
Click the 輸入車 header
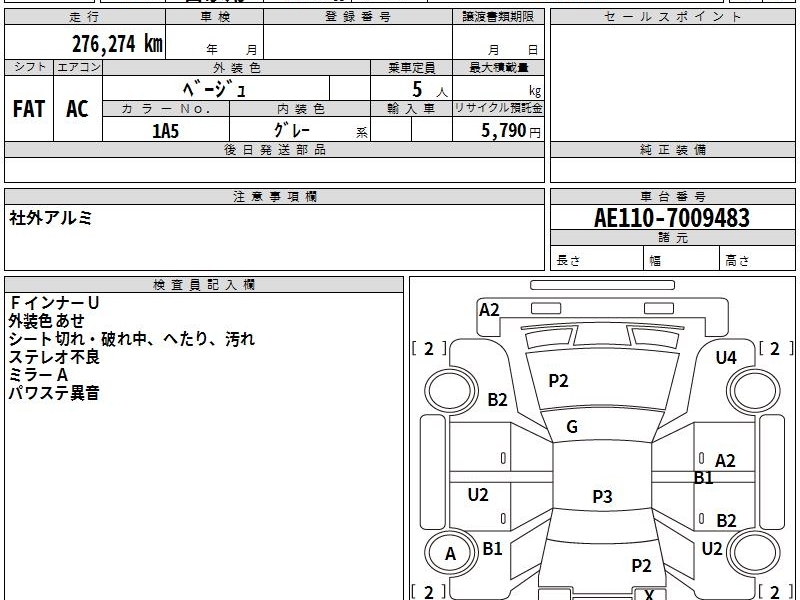coord(411,109)
